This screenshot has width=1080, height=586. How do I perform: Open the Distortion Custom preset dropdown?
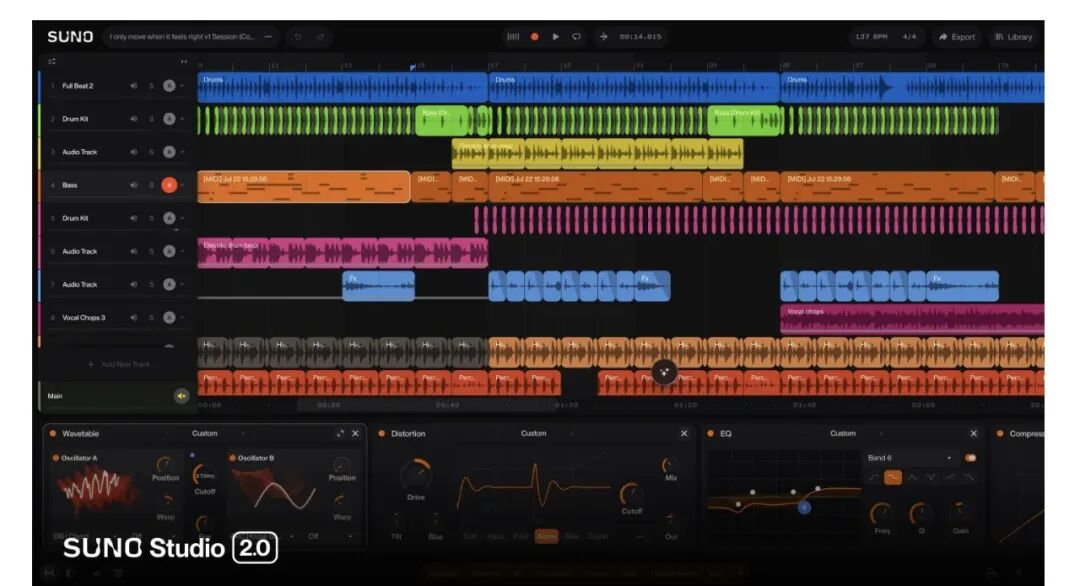[x=546, y=433]
